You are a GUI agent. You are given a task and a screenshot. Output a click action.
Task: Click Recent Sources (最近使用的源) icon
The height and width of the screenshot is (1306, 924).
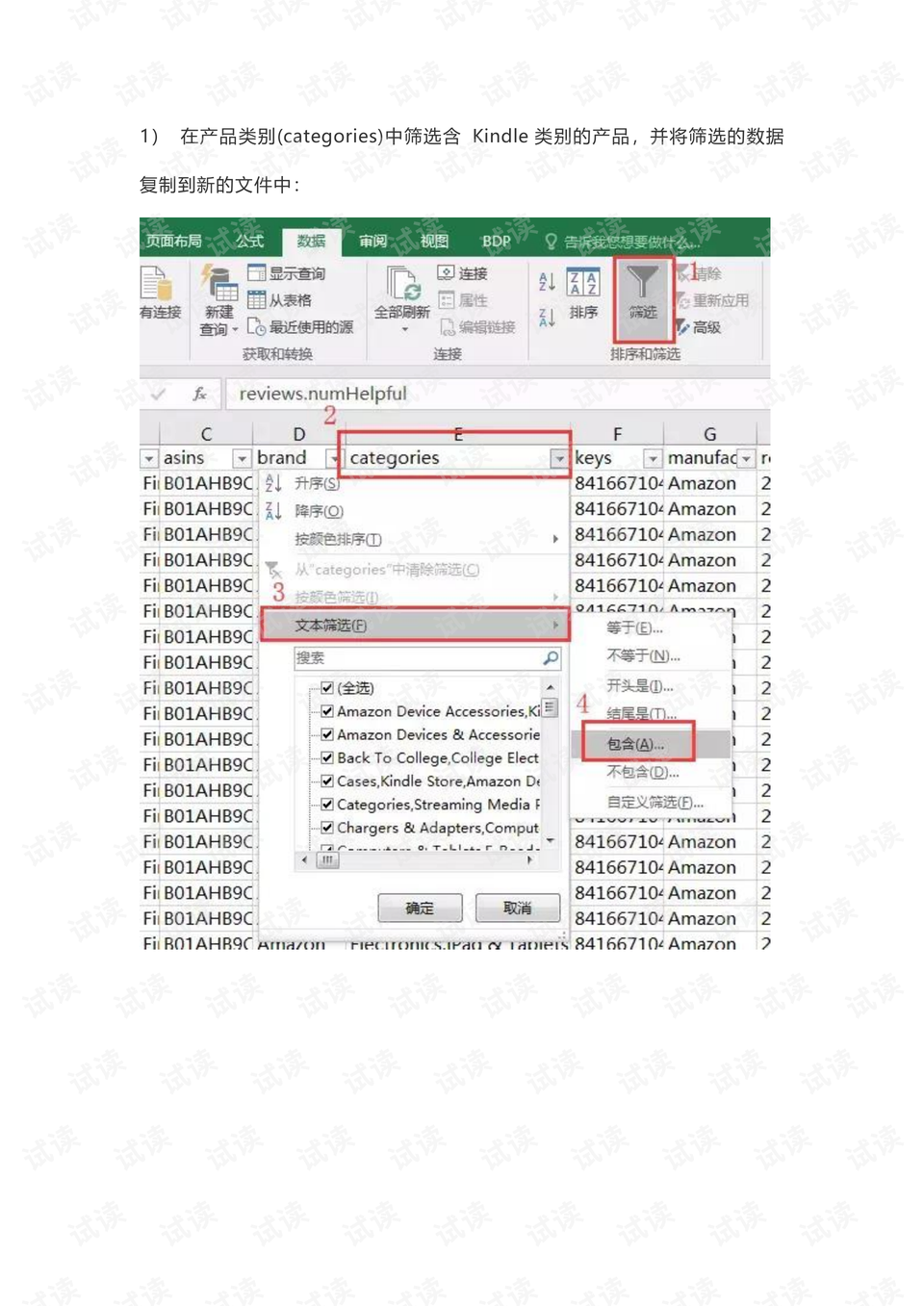pyautogui.click(x=256, y=326)
